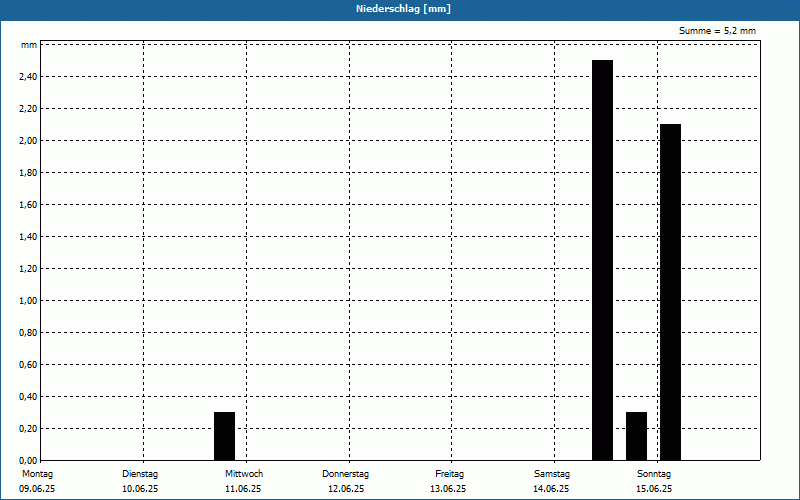
Task: Click the Sonntag axis label
Action: (654, 474)
